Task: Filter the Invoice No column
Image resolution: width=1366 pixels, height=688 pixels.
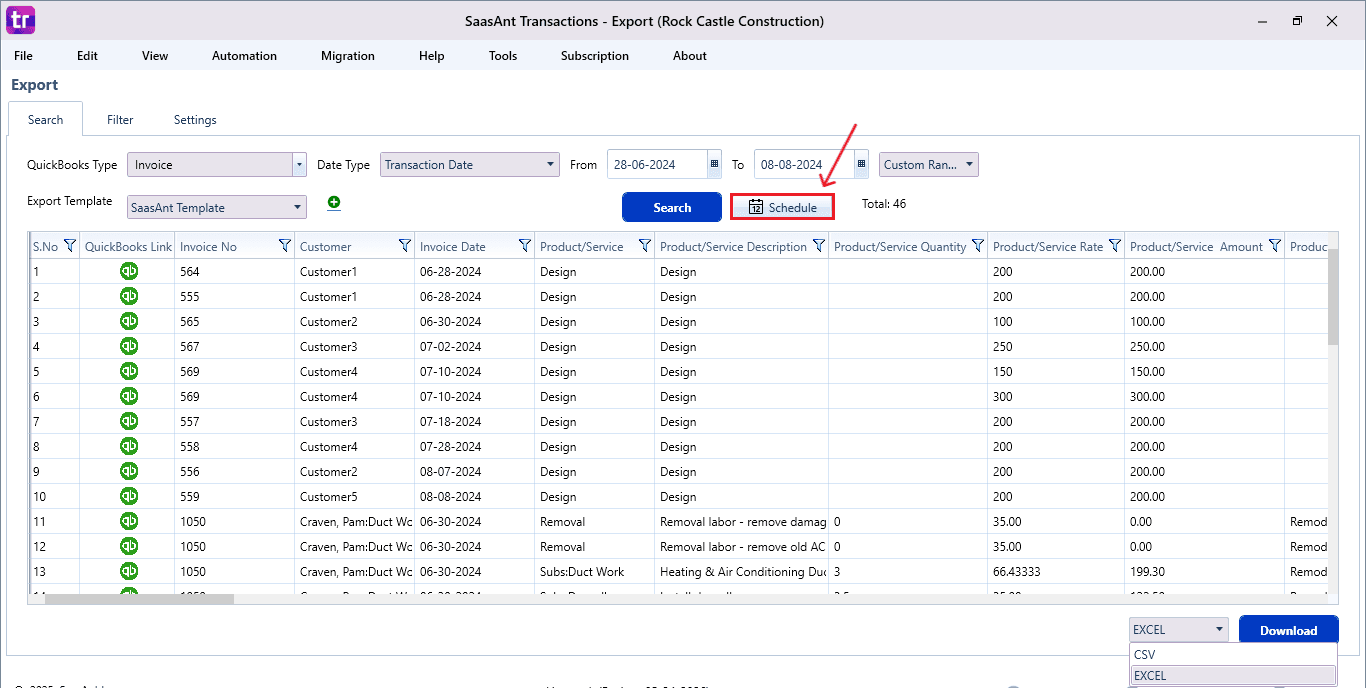Action: click(284, 246)
